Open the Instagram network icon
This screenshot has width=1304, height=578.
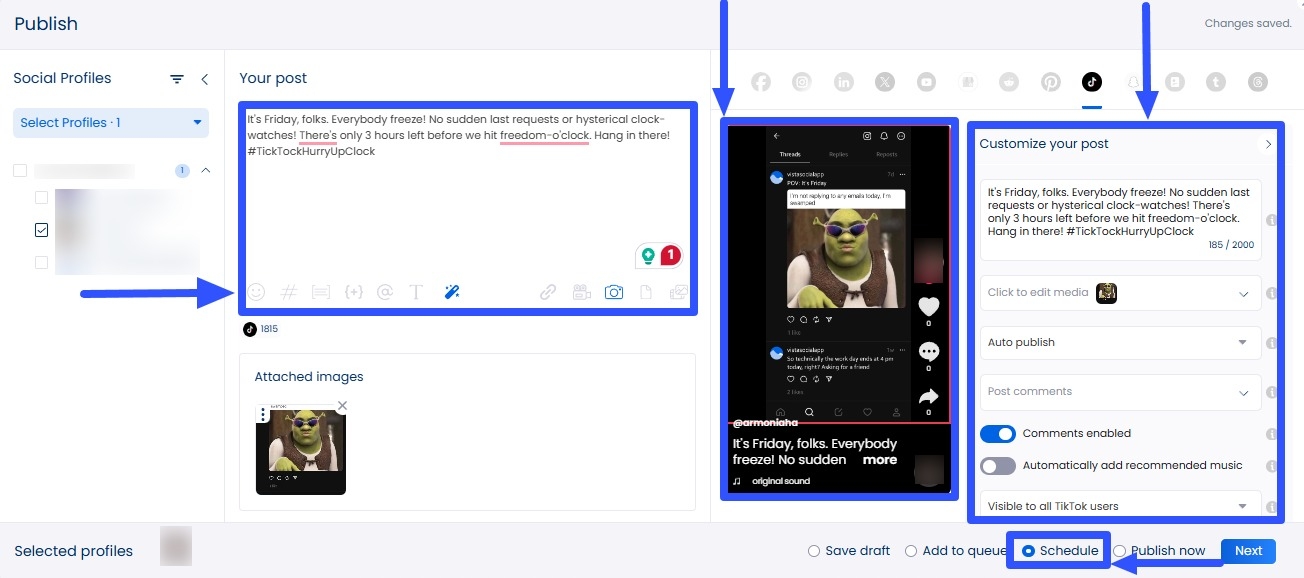coord(802,82)
